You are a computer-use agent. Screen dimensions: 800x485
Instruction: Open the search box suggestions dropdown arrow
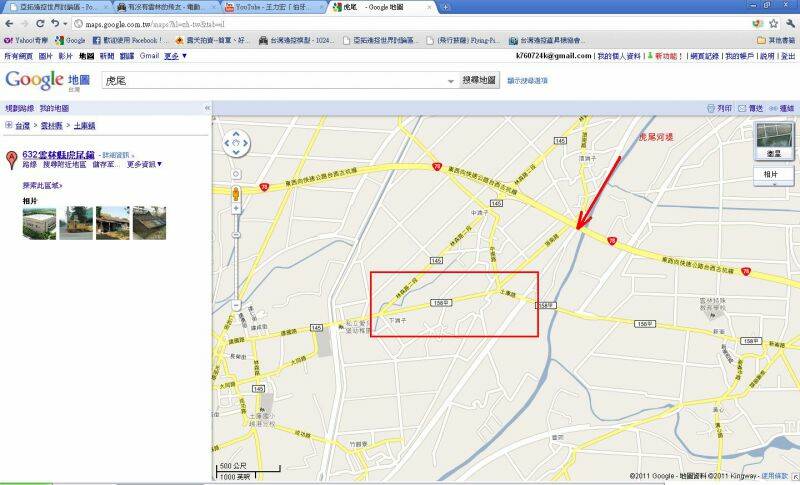click(x=451, y=81)
